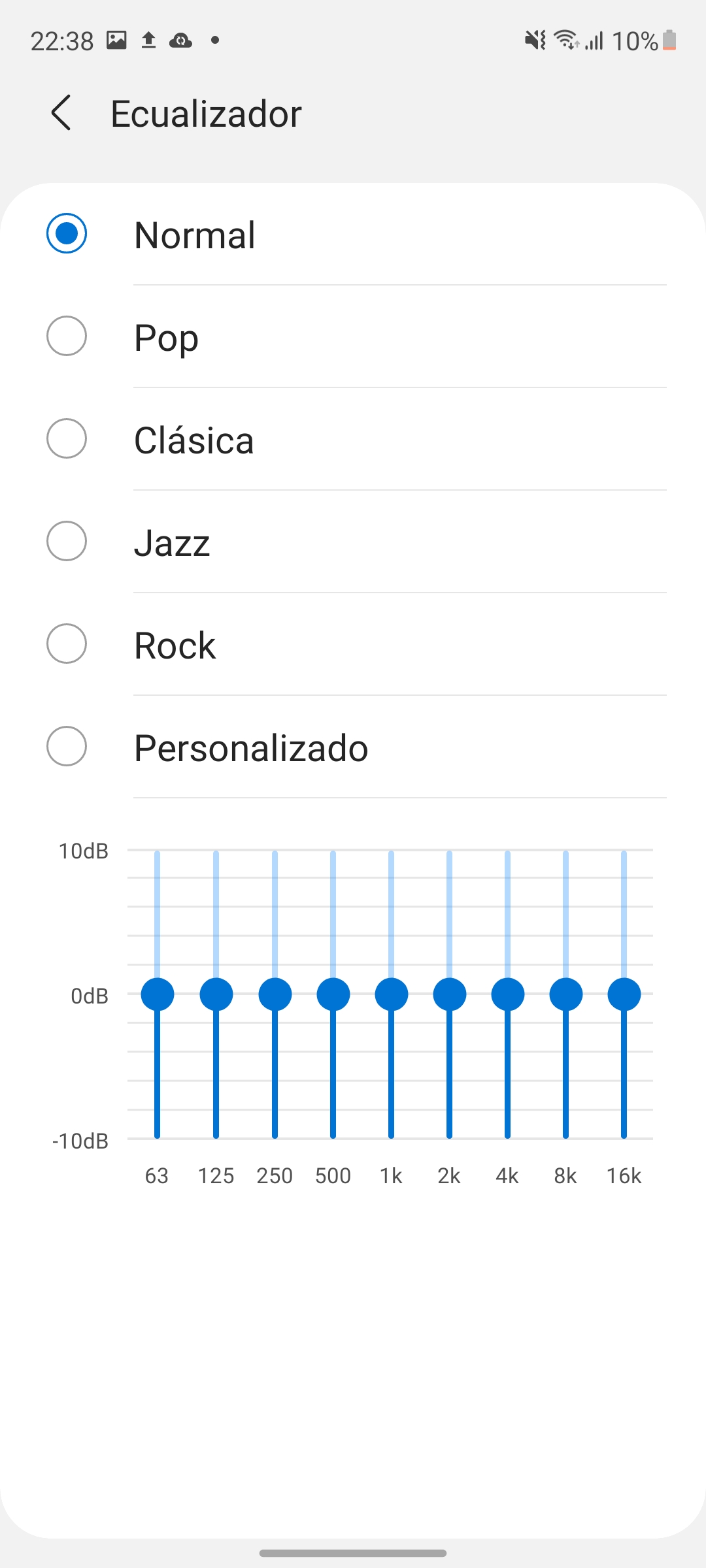Pick the Rock radio button
This screenshot has width=706, height=1568.
[67, 644]
